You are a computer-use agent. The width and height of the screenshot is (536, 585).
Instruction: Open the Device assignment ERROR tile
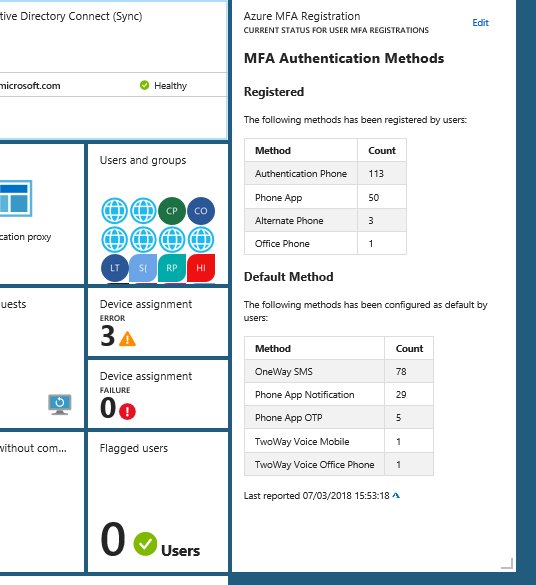(x=158, y=322)
